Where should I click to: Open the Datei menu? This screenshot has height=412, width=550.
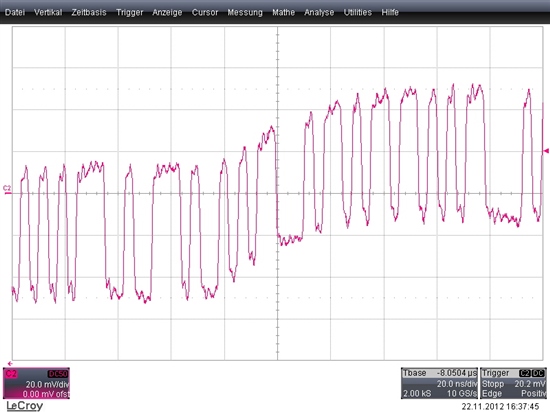[15, 12]
